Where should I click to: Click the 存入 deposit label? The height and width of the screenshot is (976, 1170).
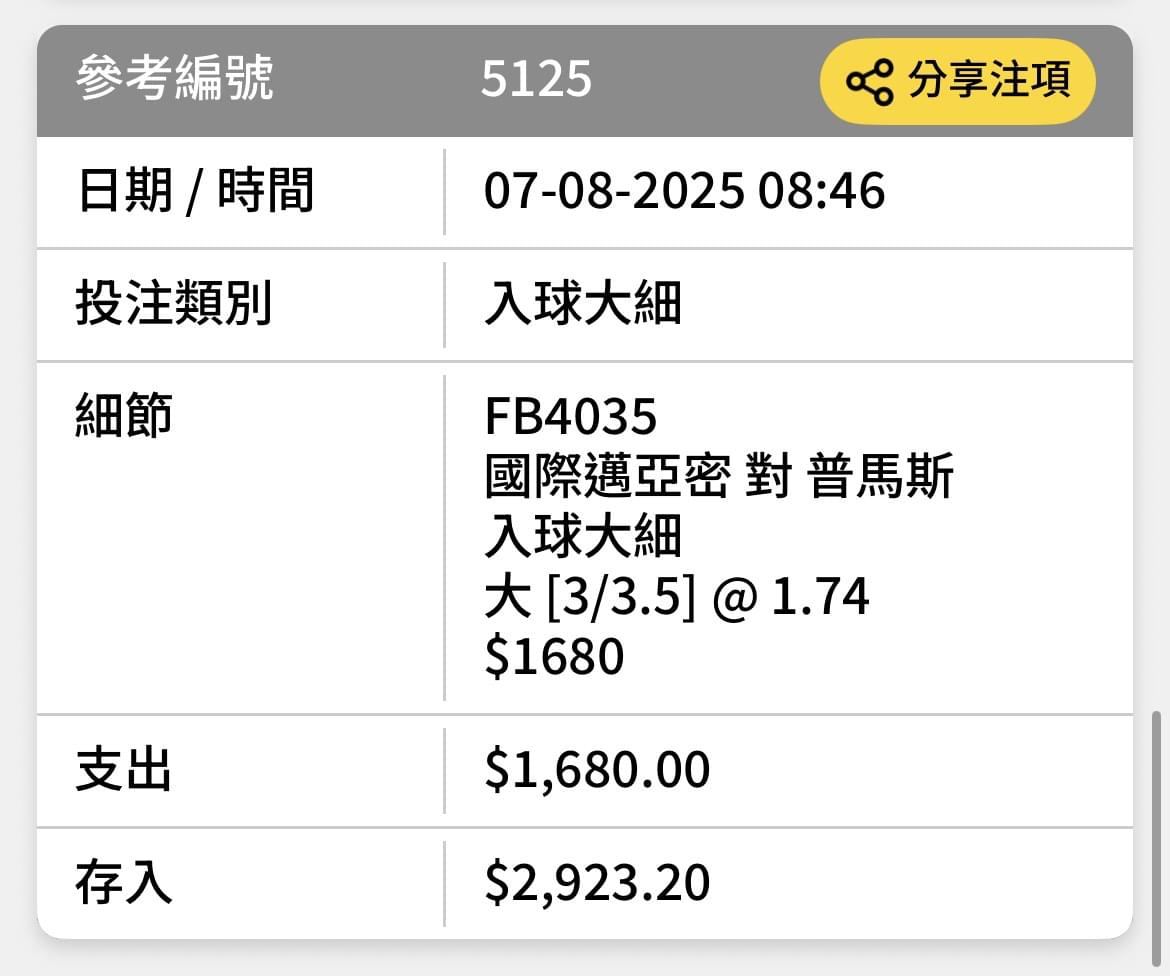tap(124, 883)
